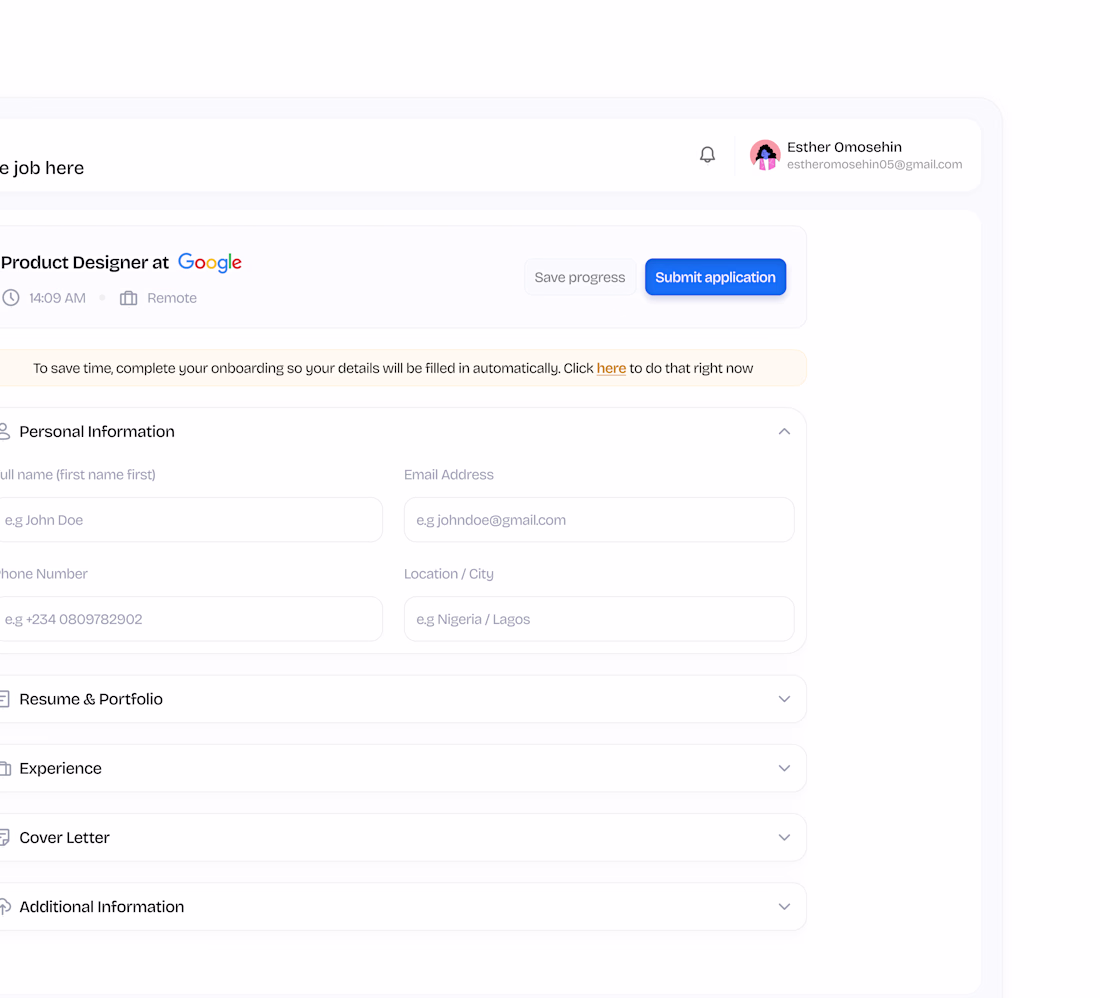Screen dimensions: 1100x998
Task: Submit the application
Action: click(x=716, y=277)
